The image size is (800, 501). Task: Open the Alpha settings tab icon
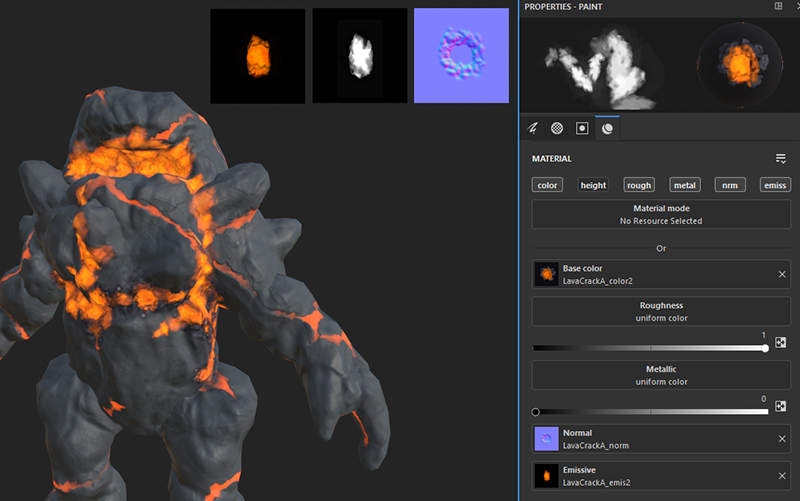click(x=557, y=129)
